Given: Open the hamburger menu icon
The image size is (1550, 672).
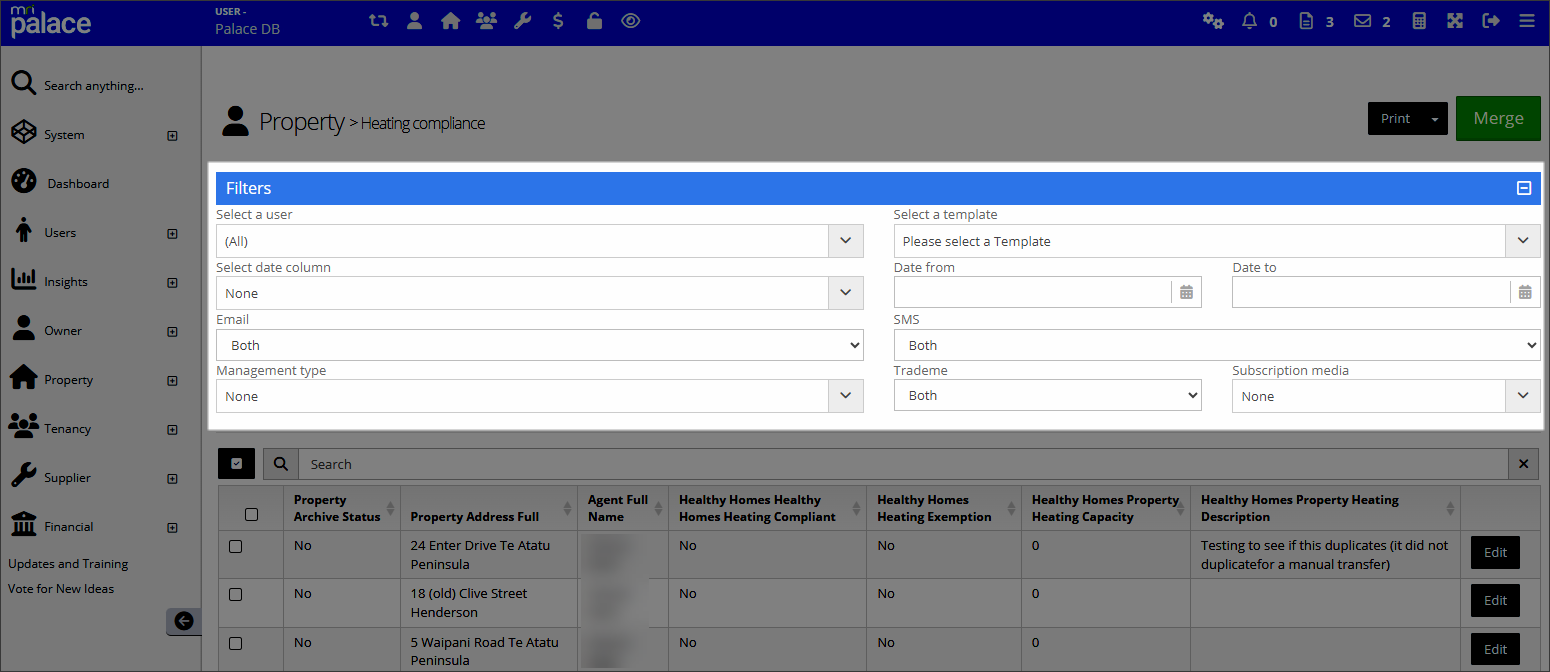Looking at the screenshot, I should click(x=1526, y=21).
